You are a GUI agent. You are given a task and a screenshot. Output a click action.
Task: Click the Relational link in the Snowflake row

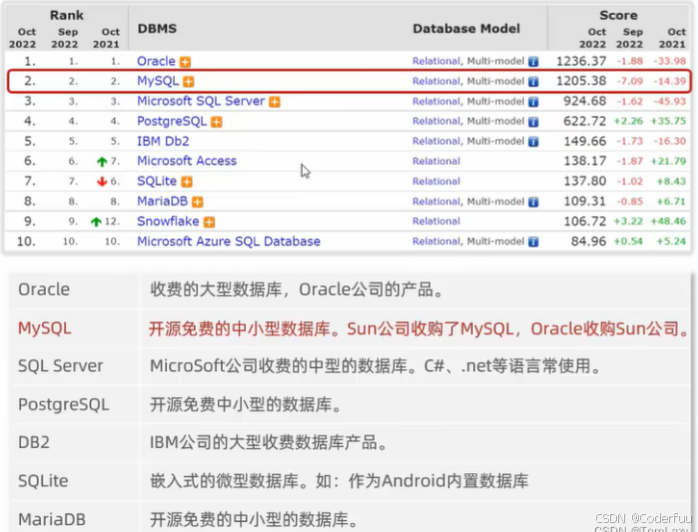[x=436, y=221]
